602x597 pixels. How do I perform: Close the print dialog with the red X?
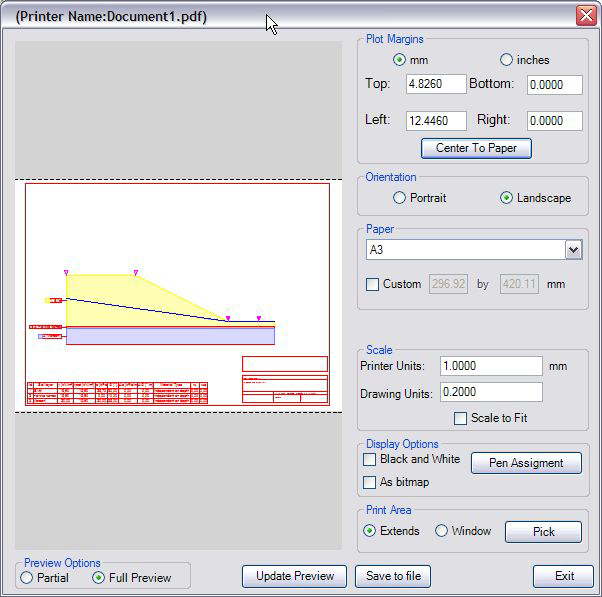pos(586,16)
